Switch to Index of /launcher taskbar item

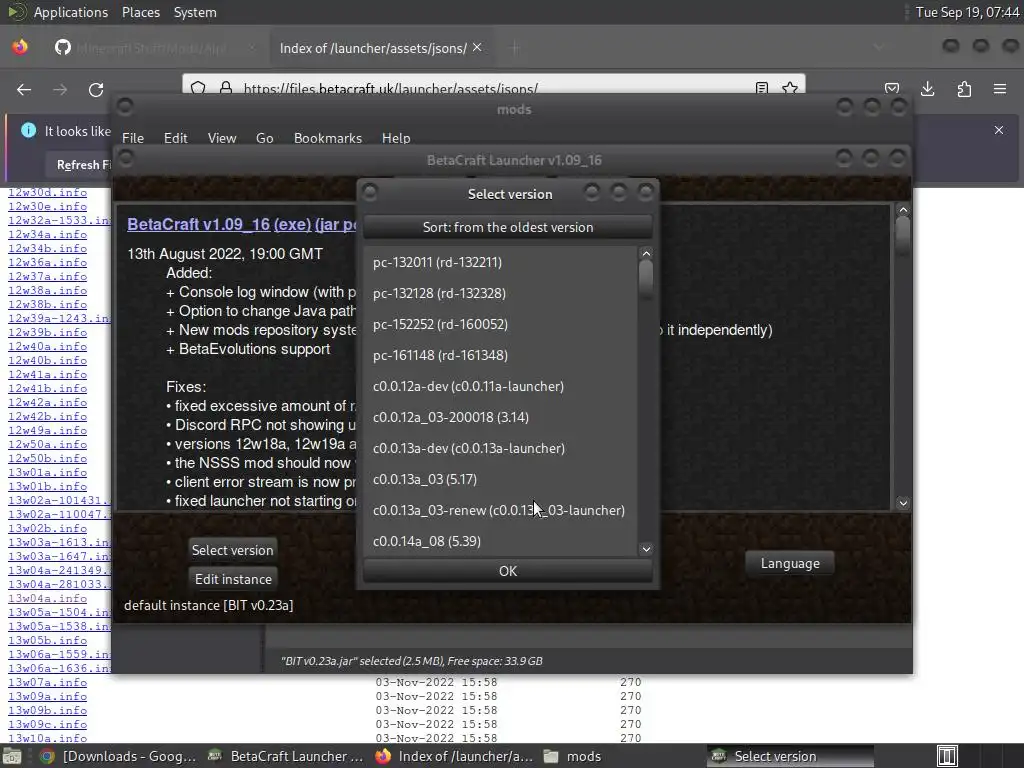[455, 756]
